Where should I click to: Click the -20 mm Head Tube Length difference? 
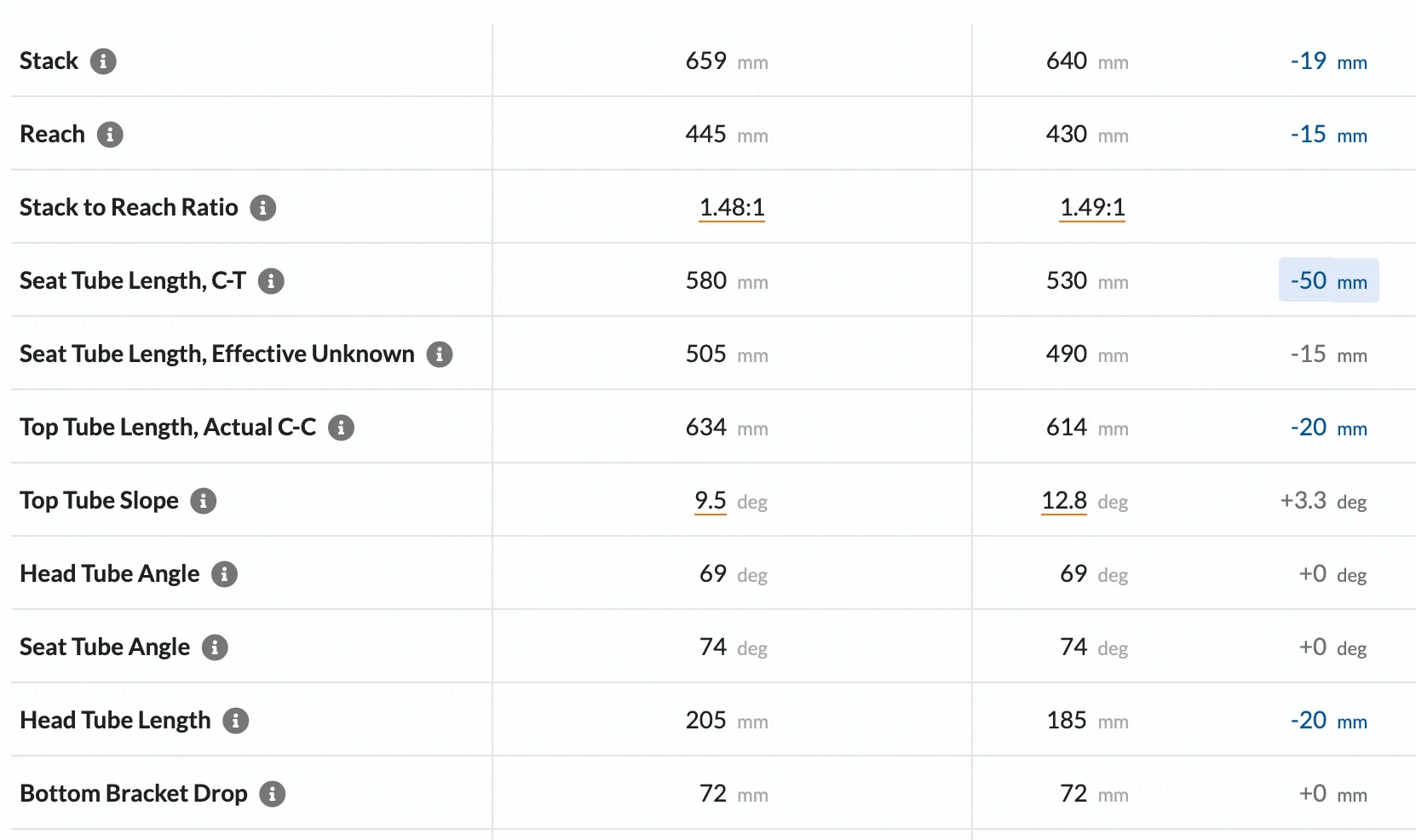[x=1329, y=721]
